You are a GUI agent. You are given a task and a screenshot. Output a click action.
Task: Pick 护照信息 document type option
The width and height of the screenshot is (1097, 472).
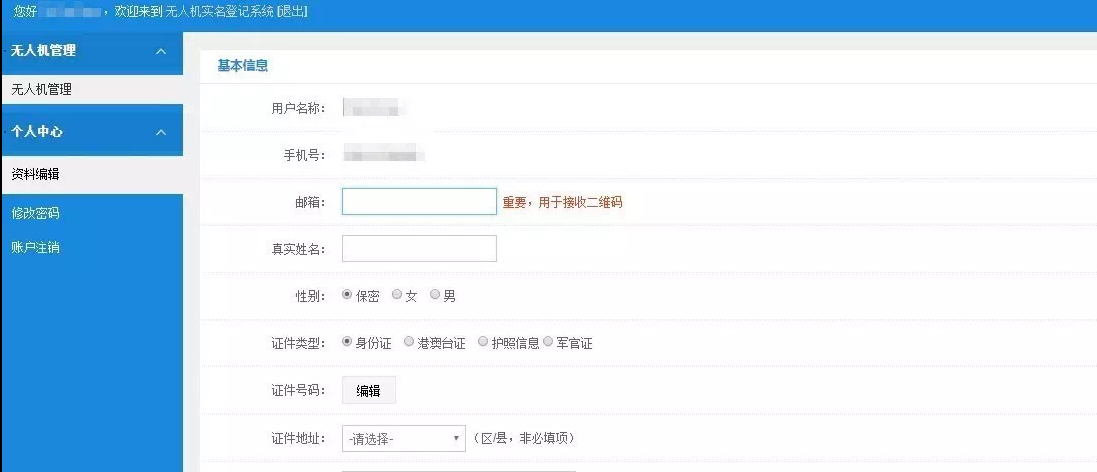[483, 342]
